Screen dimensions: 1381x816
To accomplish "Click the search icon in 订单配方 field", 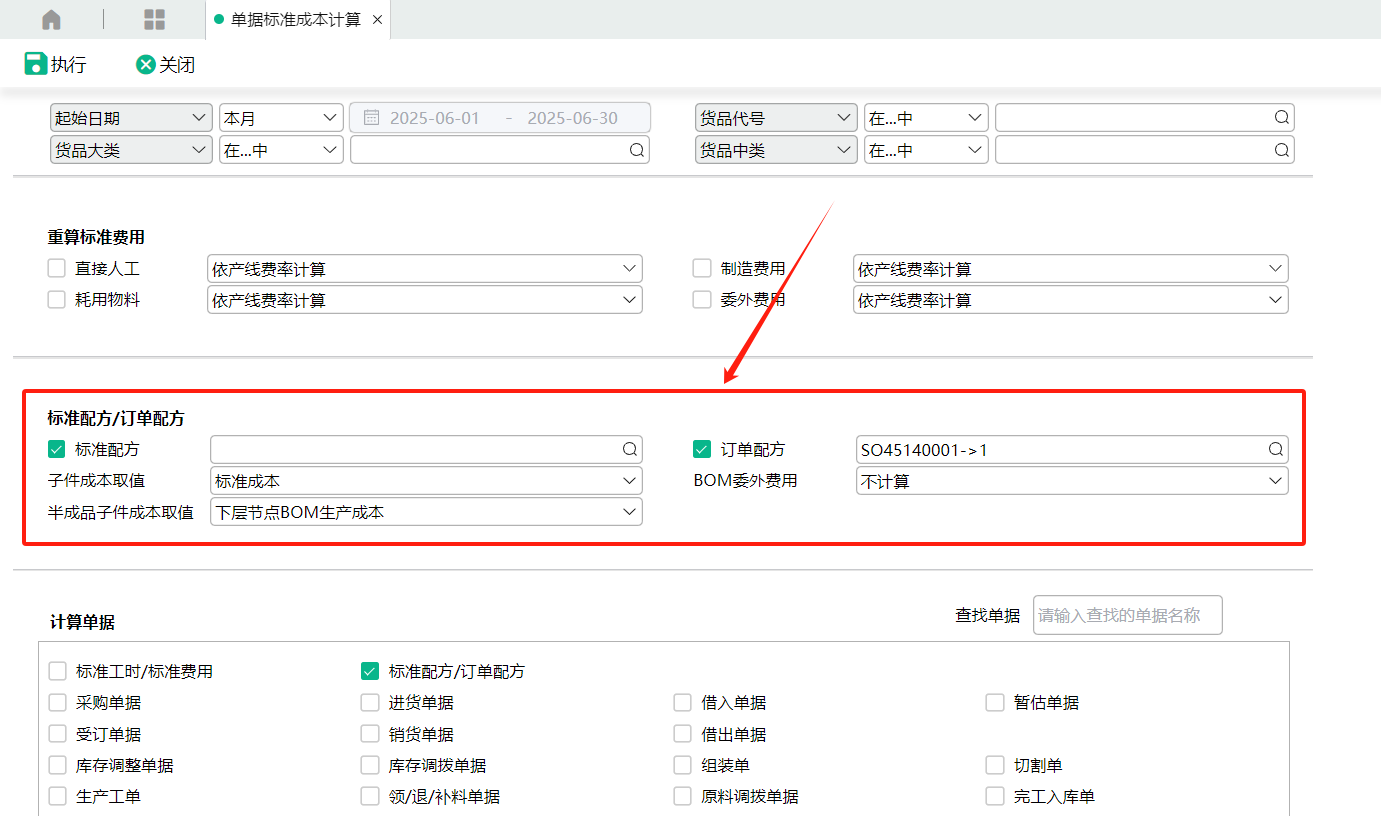I will click(1276, 450).
